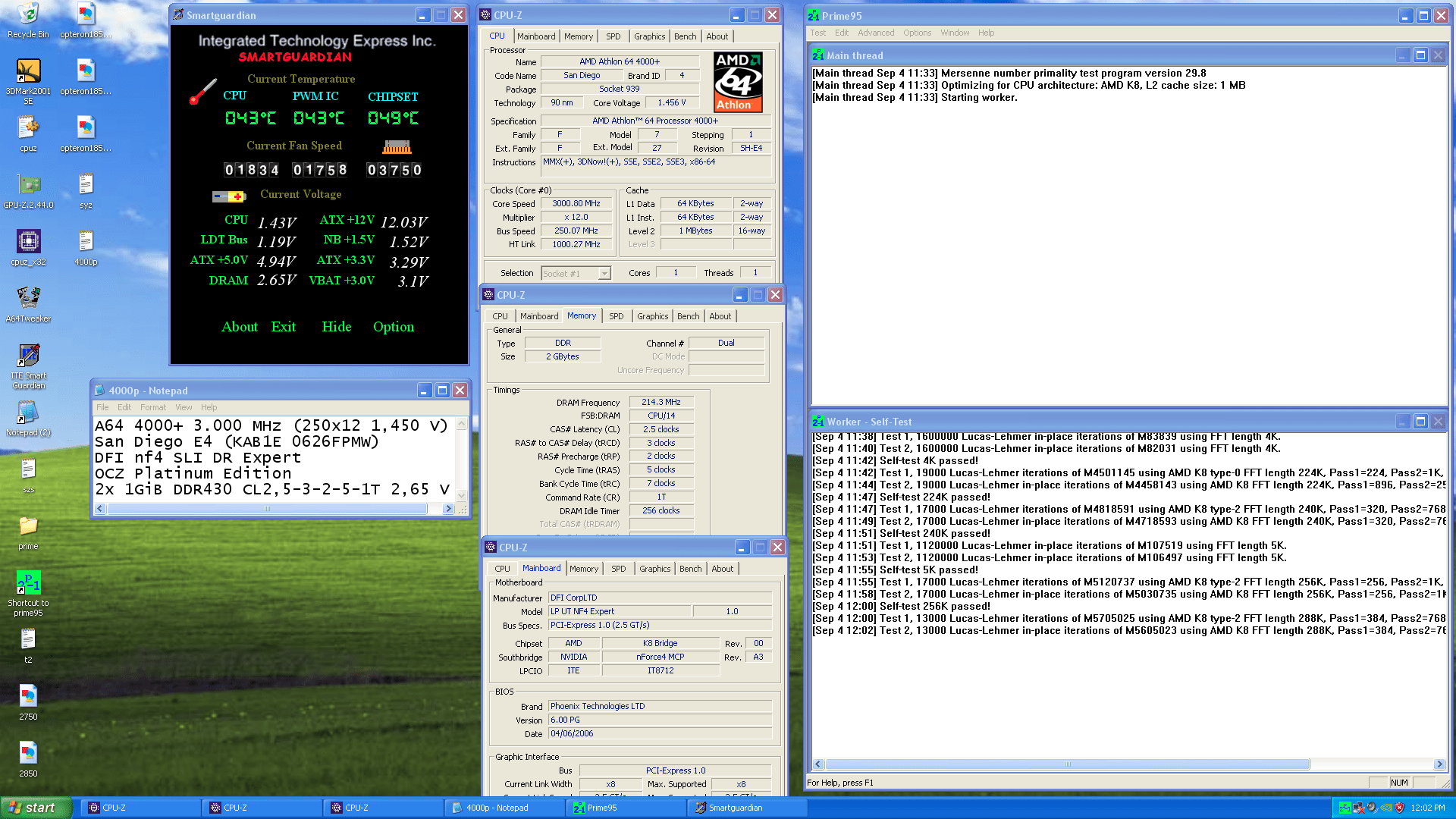The image size is (1456, 819).
Task: Select the Notepad (2) desktop icon
Action: 28,418
